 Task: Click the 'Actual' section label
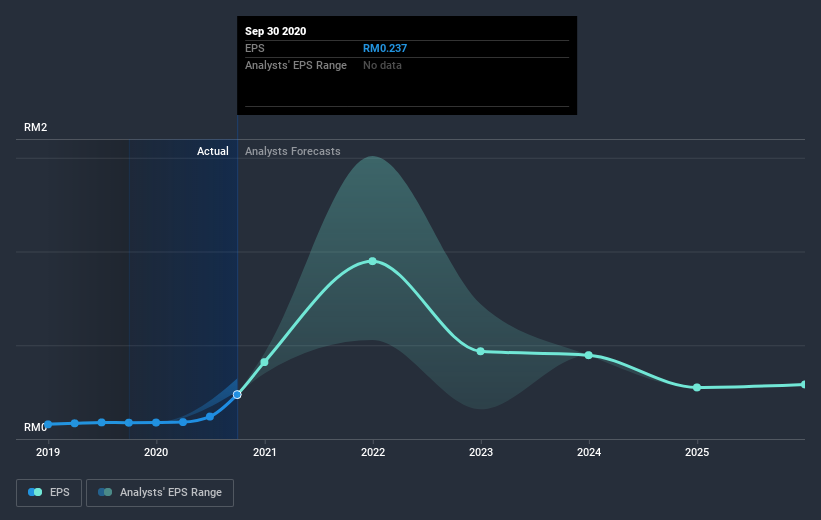coord(213,151)
